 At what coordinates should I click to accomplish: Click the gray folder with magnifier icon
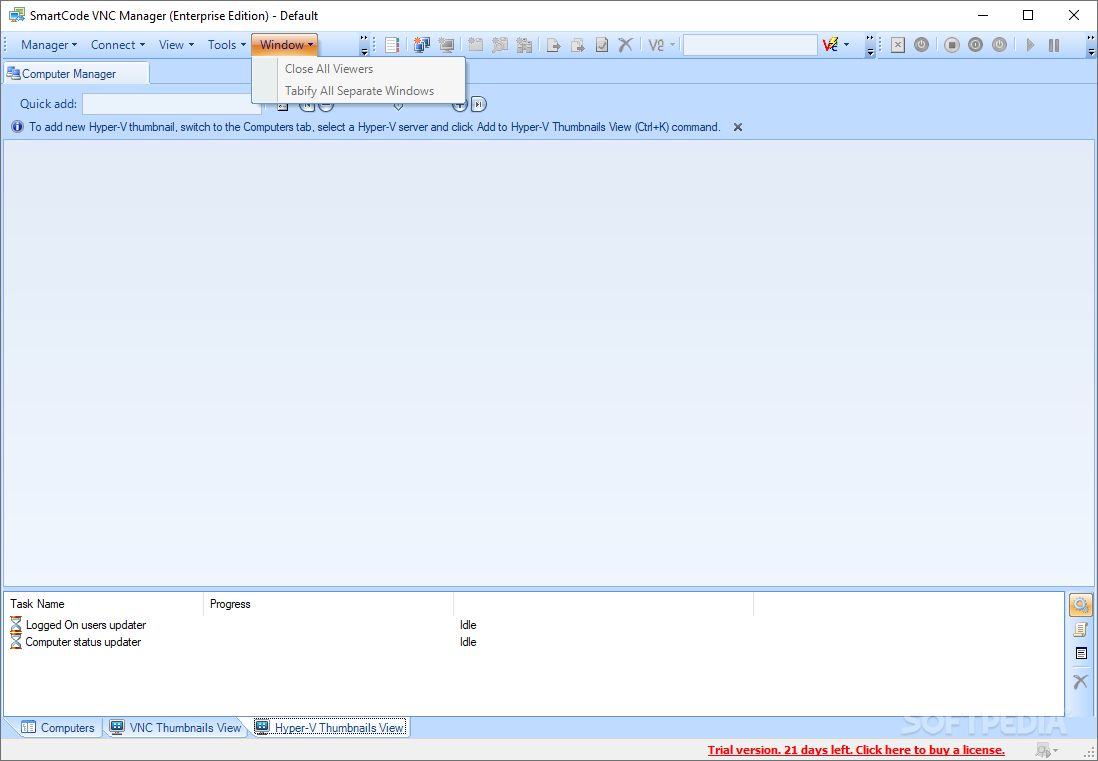pyautogui.click(x=500, y=45)
